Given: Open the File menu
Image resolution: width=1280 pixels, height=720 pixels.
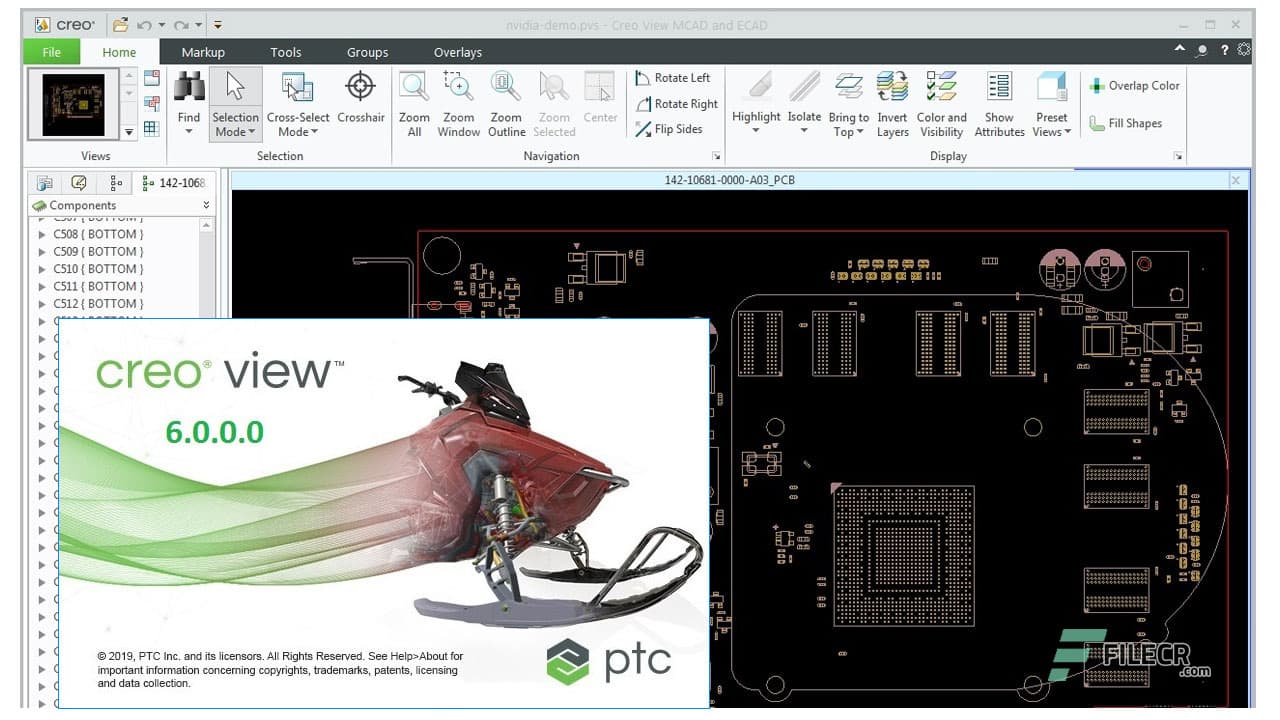Looking at the screenshot, I should click(51, 51).
